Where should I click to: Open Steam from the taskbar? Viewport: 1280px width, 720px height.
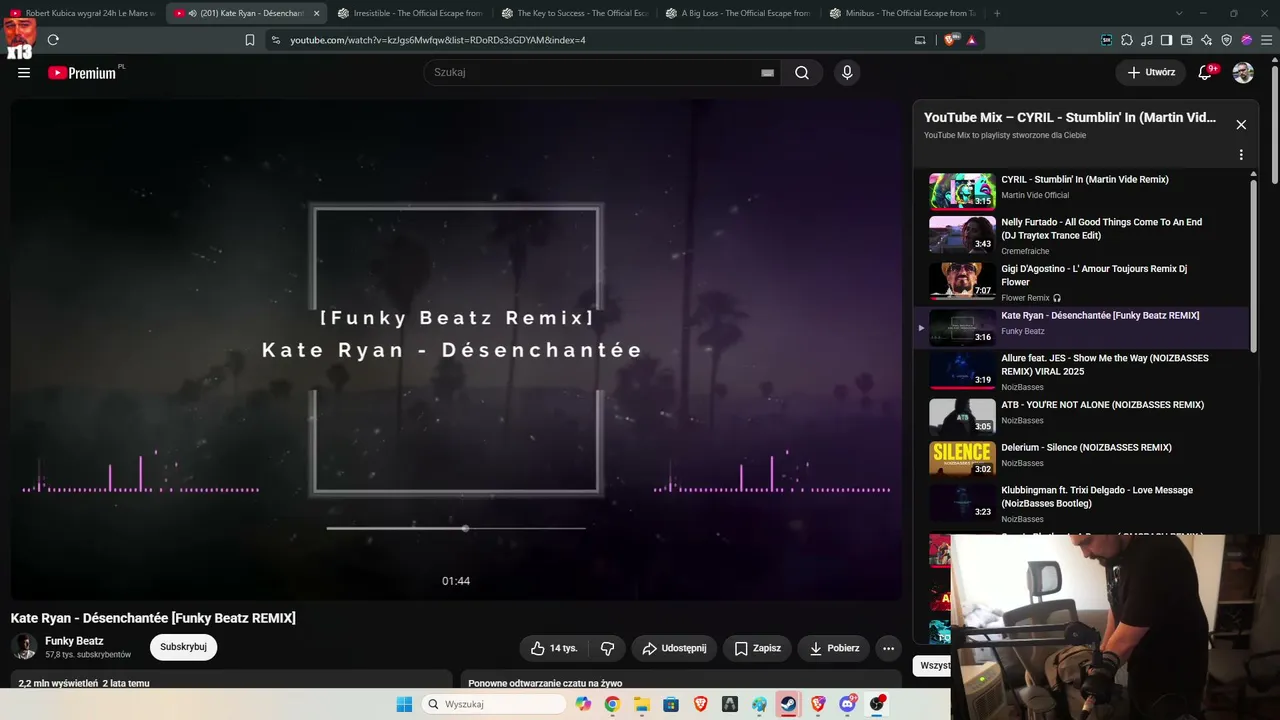(x=788, y=704)
